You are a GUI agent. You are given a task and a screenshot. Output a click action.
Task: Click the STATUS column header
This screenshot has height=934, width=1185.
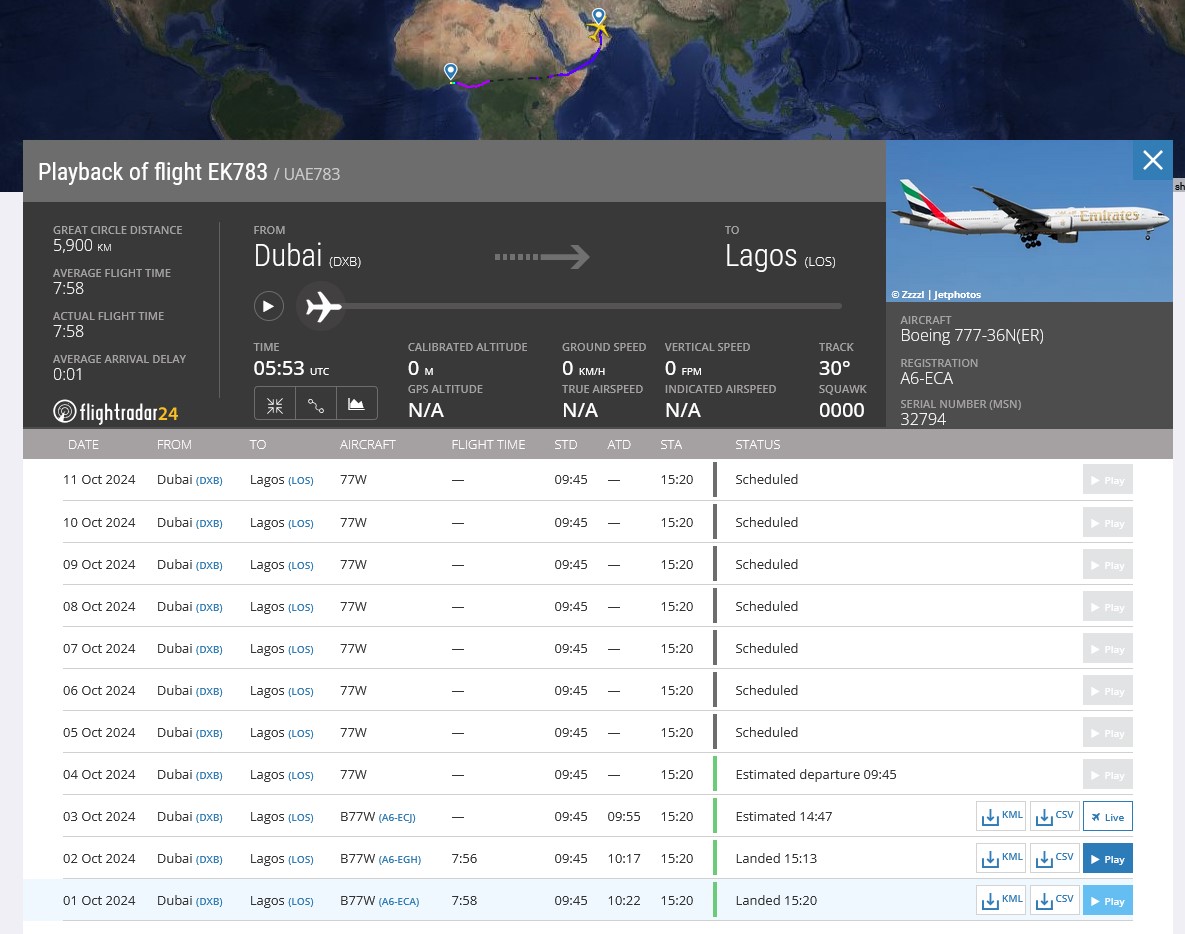coord(757,444)
